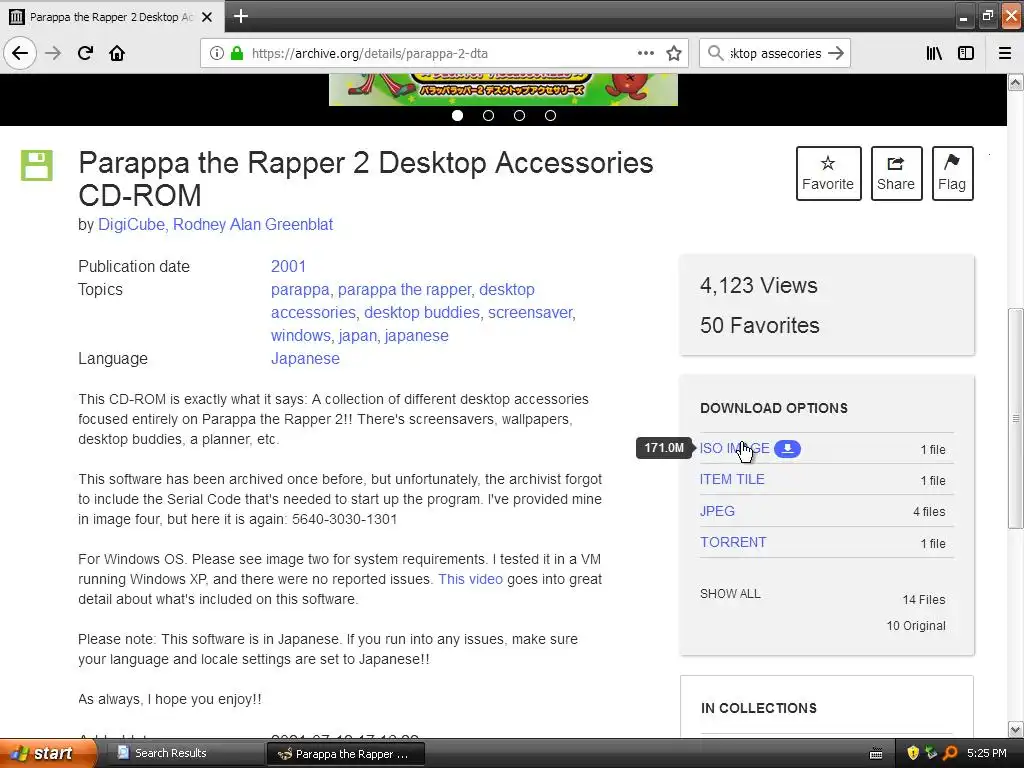Open the 'japanese' topic link
The image size is (1024, 768).
click(x=417, y=336)
